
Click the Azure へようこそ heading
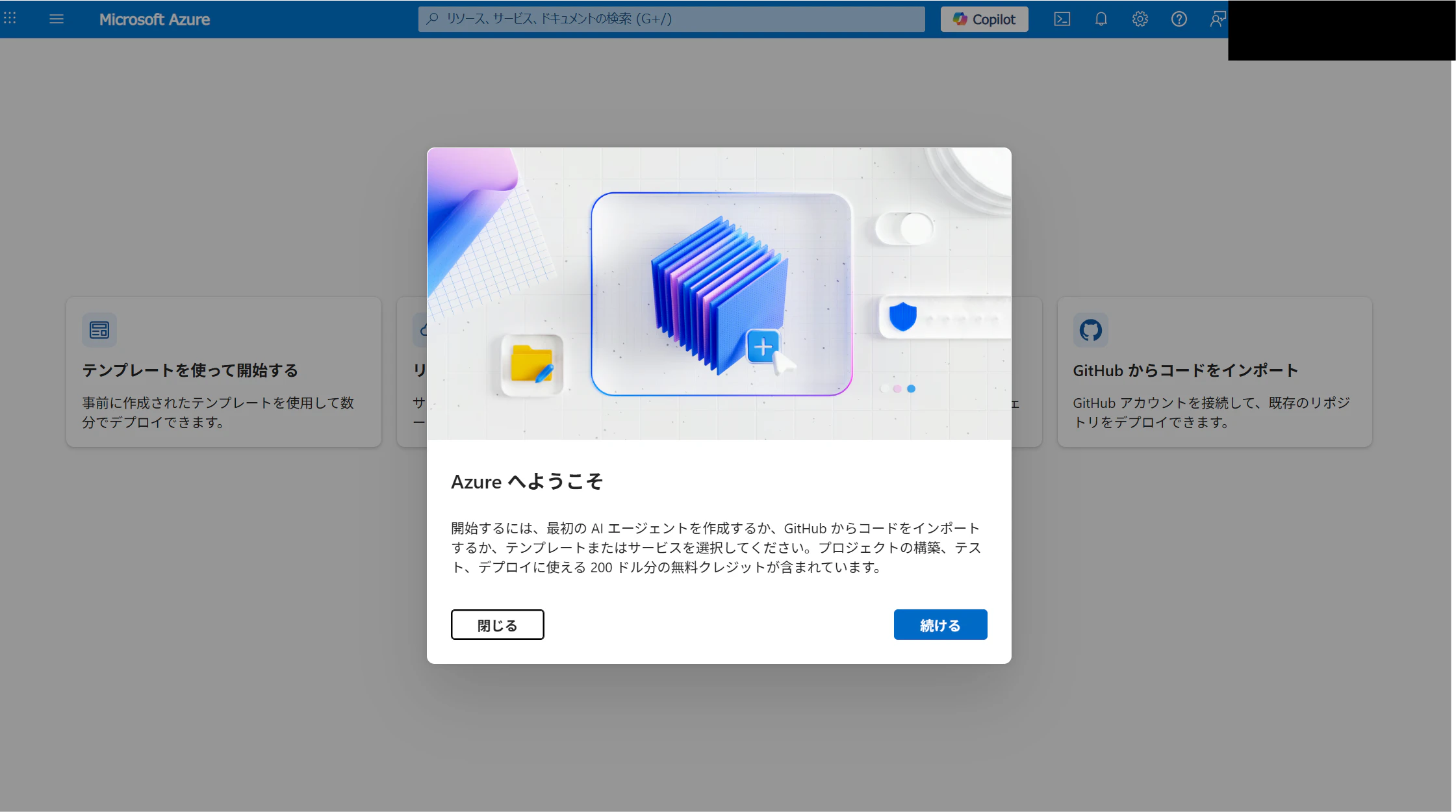coord(527,481)
